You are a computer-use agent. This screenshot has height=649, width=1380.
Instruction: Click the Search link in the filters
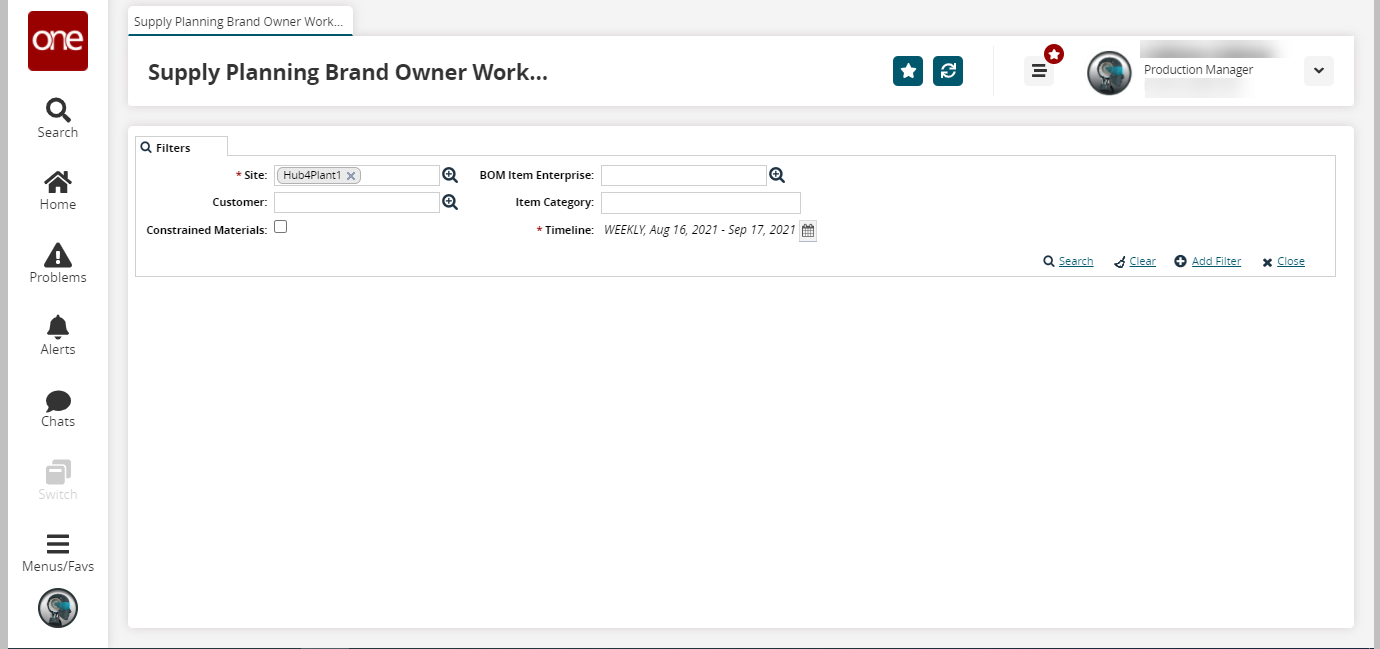tap(1076, 261)
